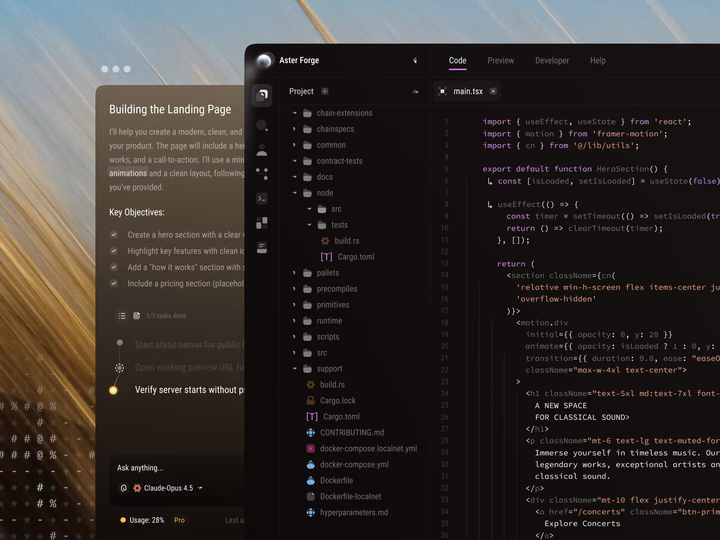Open the source control branch sidebar icon
Viewport: 720px width, 540px height.
point(262,174)
